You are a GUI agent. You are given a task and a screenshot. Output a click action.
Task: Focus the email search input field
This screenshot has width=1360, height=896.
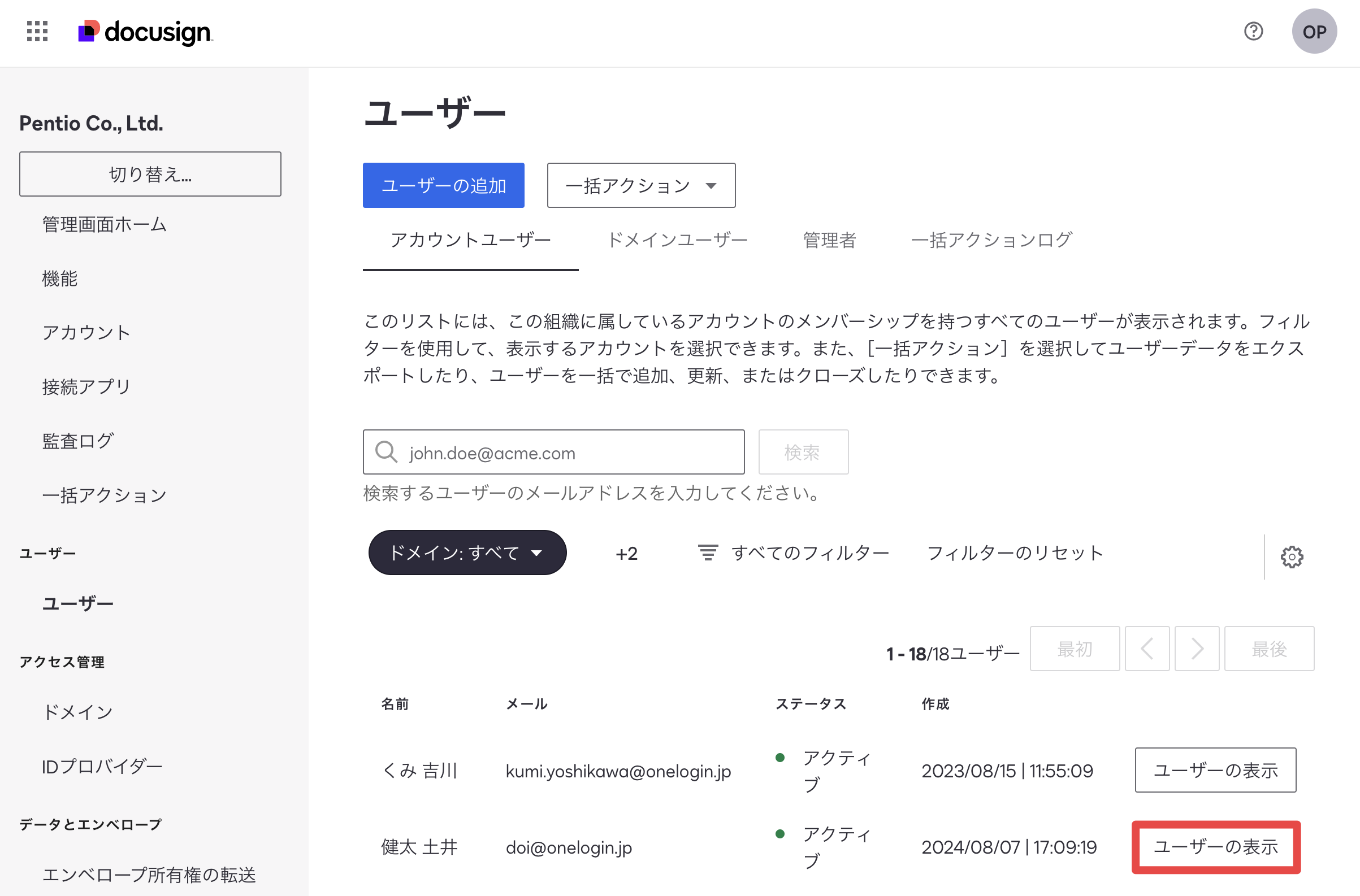point(553,452)
